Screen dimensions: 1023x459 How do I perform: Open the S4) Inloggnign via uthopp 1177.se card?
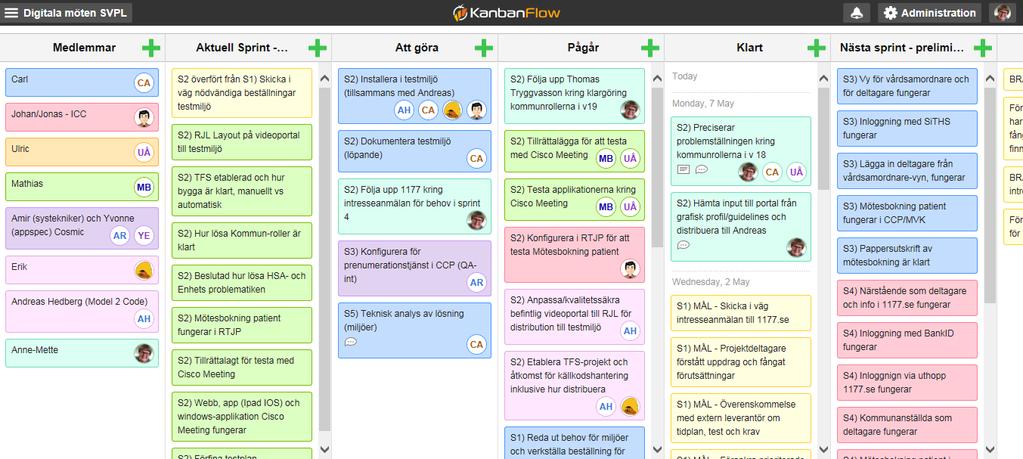coord(907,383)
